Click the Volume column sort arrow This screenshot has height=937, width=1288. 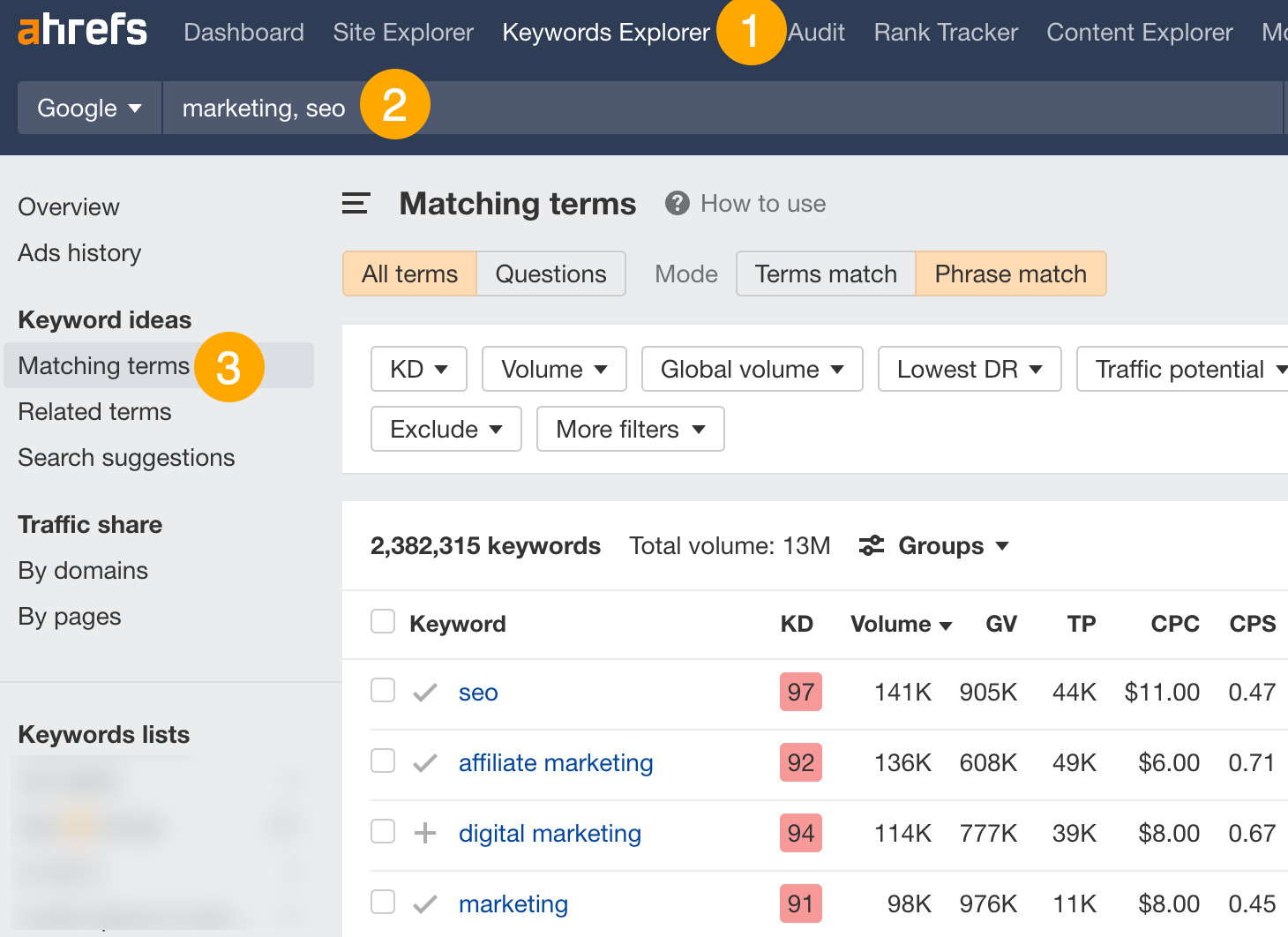pyautogui.click(x=945, y=626)
